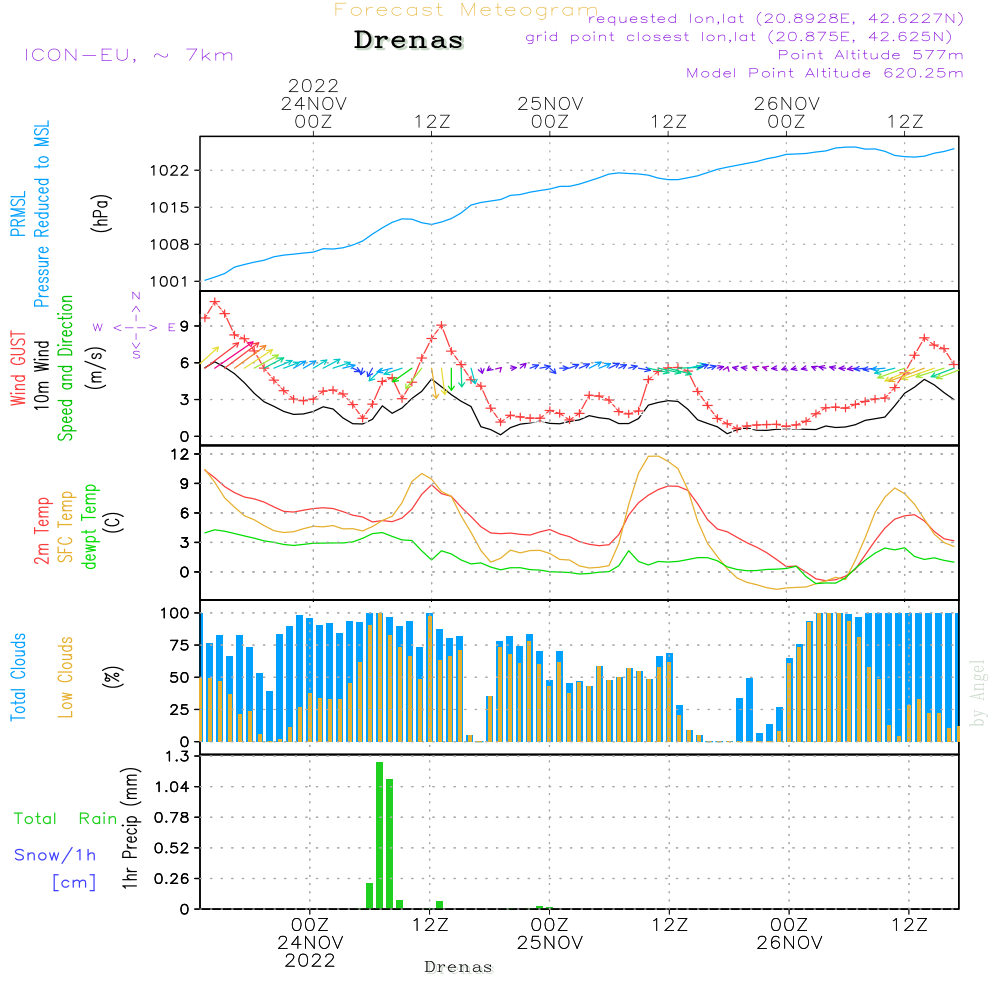Image resolution: width=1000 pixels, height=1000 pixels.
Task: Click the N-W-E-S compass rose
Action: [x=135, y=327]
